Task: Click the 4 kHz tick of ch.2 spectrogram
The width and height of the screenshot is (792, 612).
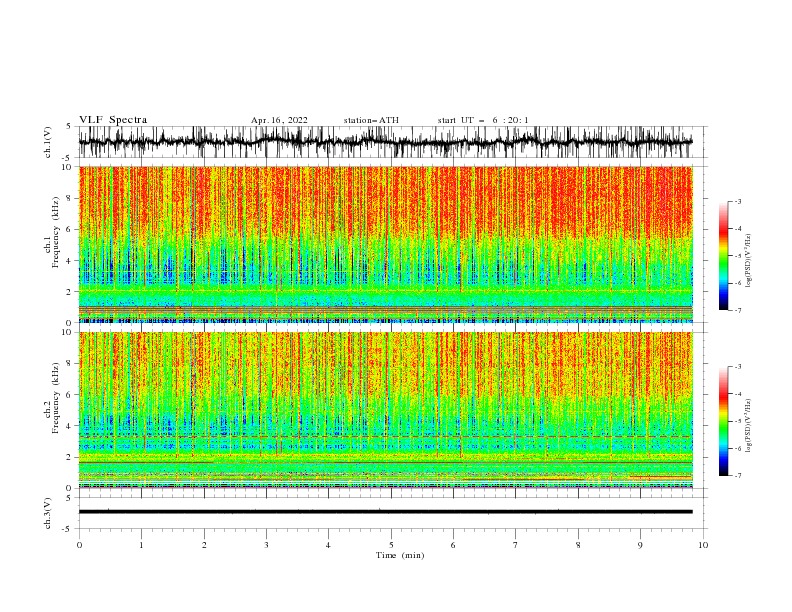Action: pyautogui.click(x=70, y=426)
